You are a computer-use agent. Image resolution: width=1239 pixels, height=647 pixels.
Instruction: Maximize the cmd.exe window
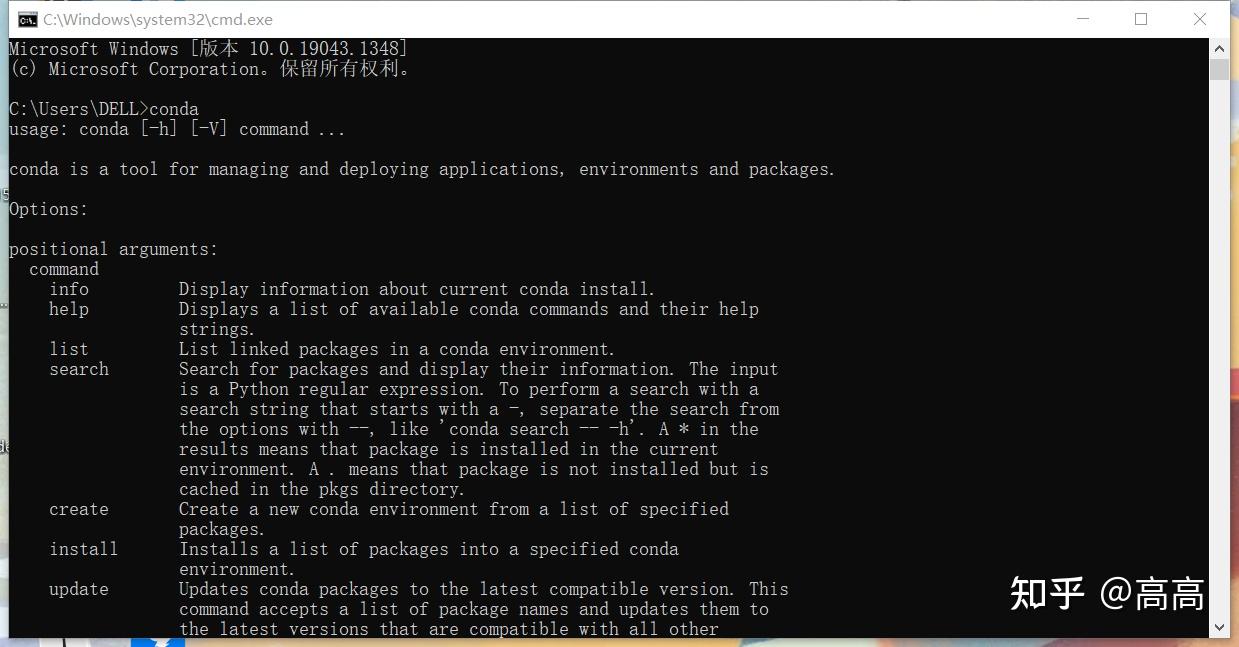1141,19
